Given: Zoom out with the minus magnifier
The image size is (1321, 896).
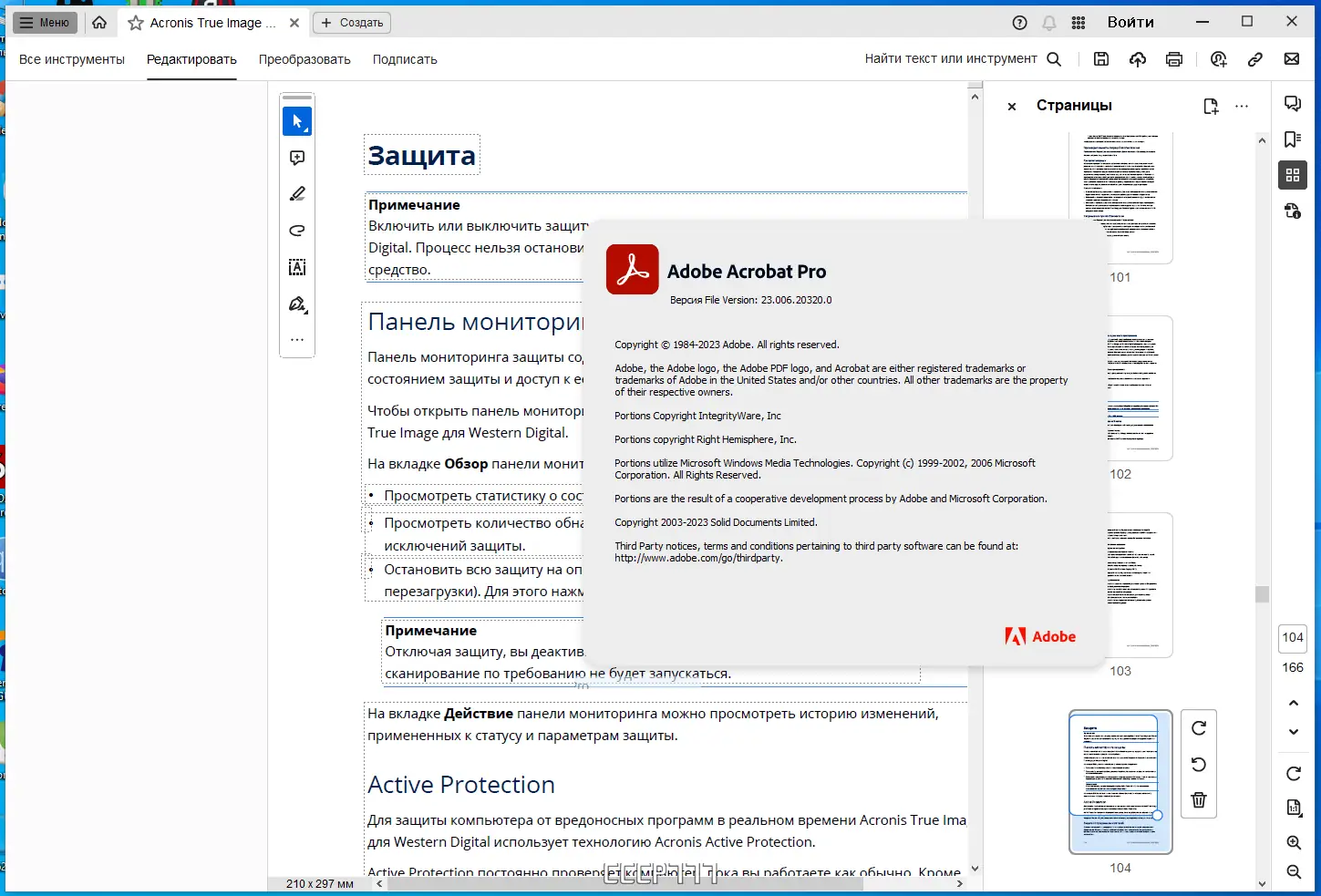Looking at the screenshot, I should pyautogui.click(x=1293, y=872).
